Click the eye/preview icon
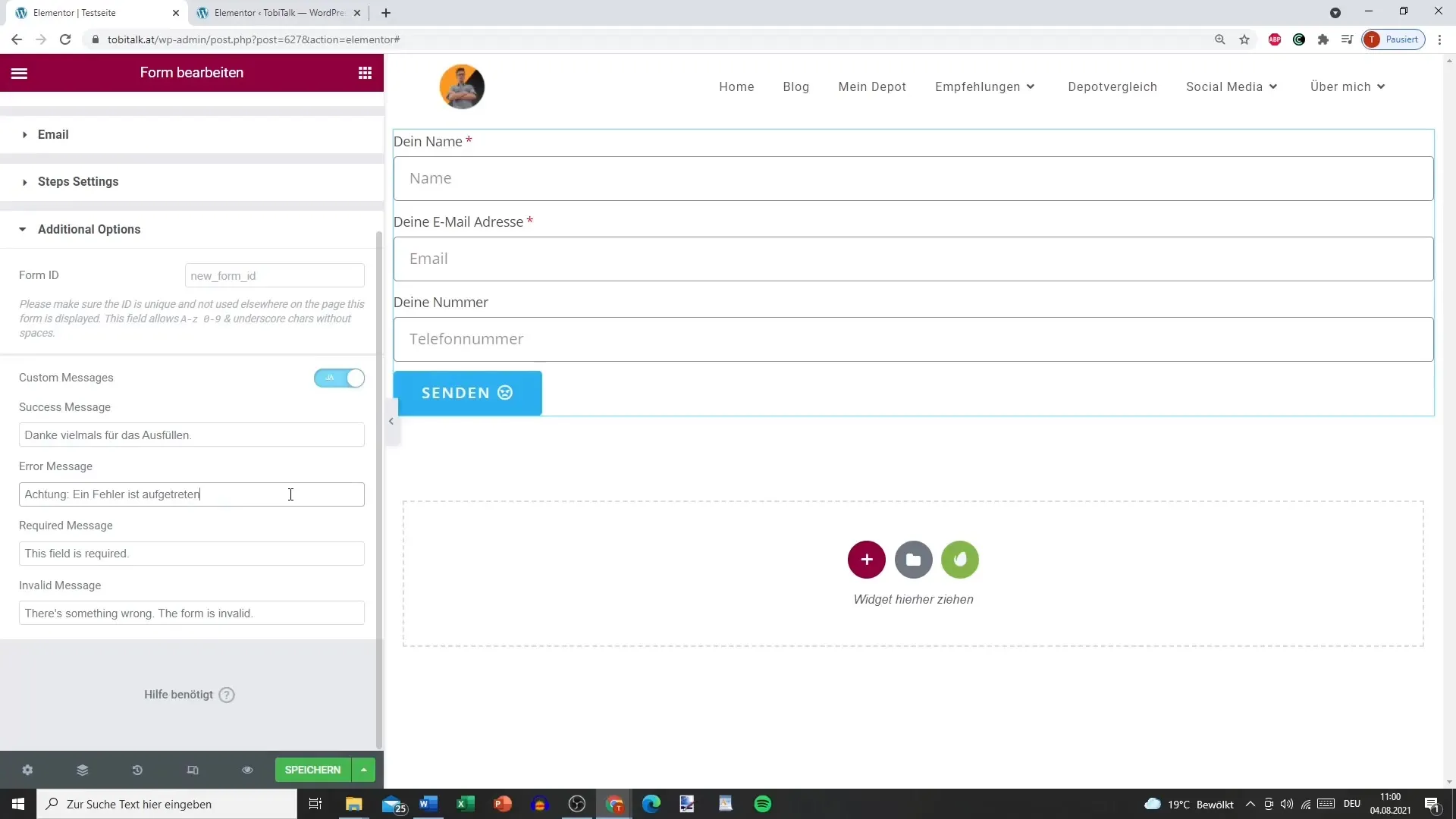This screenshot has height=819, width=1456. pos(247,769)
